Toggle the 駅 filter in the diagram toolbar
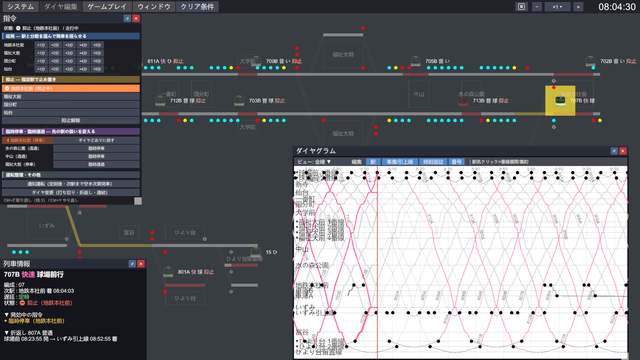 (x=373, y=162)
